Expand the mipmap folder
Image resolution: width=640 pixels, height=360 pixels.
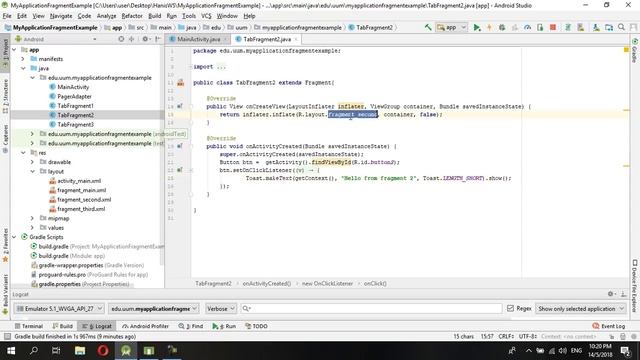[32, 219]
